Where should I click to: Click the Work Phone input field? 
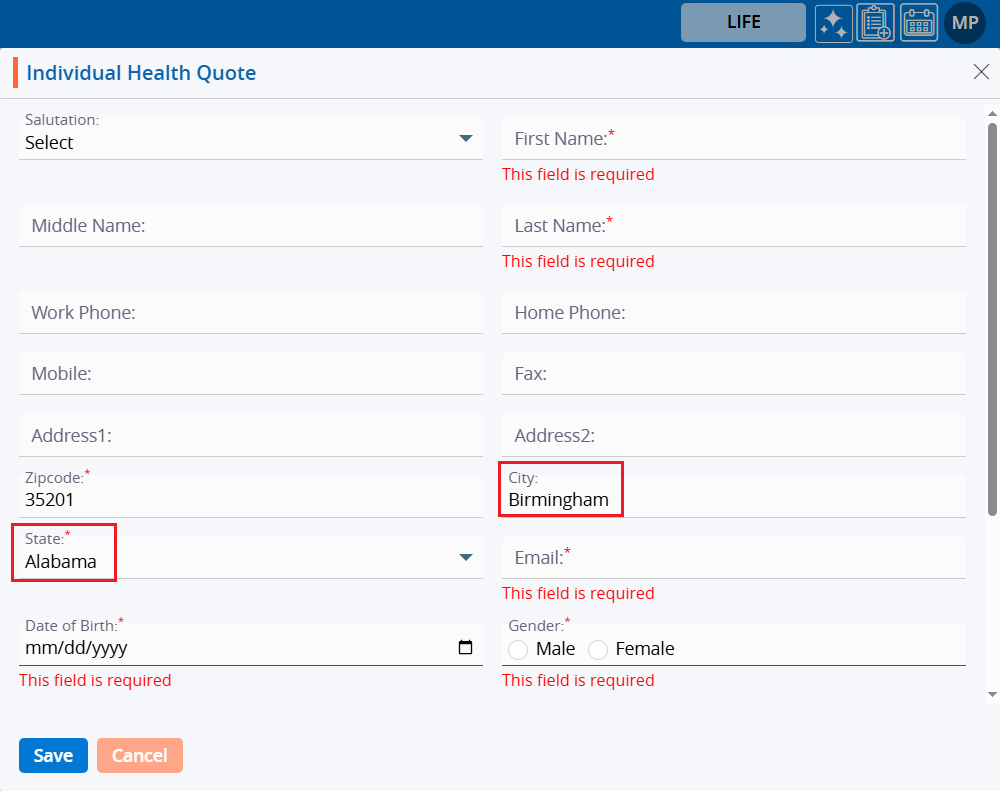coord(250,313)
